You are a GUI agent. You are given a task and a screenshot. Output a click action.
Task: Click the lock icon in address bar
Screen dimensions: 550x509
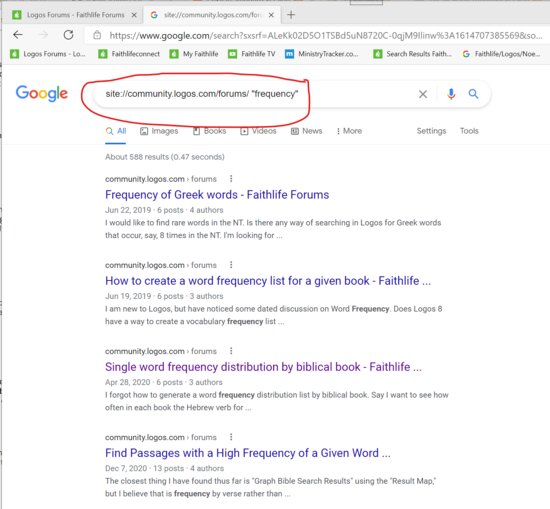pyautogui.click(x=97, y=35)
